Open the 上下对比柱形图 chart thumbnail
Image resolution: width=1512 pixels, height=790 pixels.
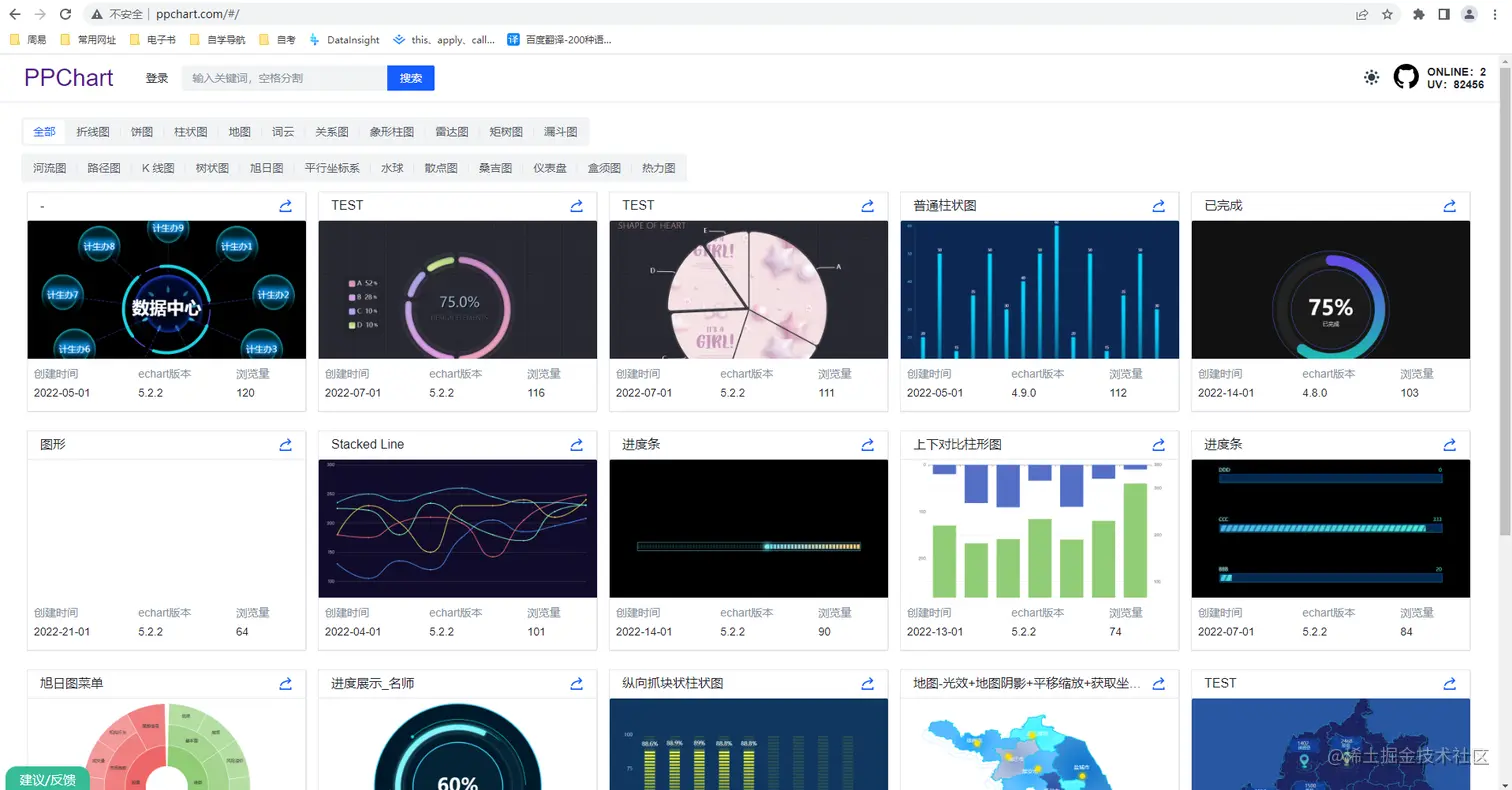pyautogui.click(x=1040, y=529)
